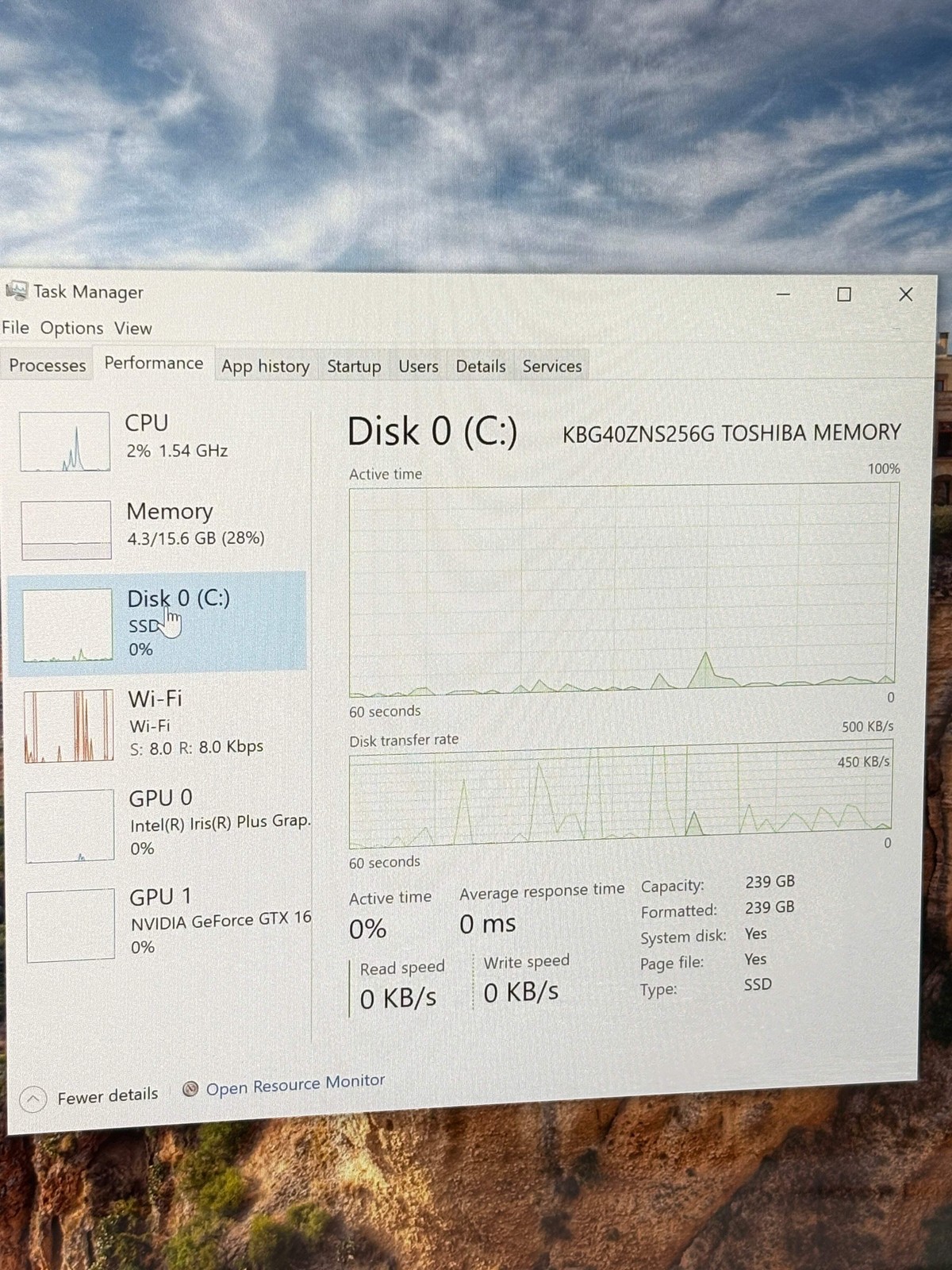
Task: Click the GPU 1 mini graph thumbnail
Action: (x=71, y=926)
